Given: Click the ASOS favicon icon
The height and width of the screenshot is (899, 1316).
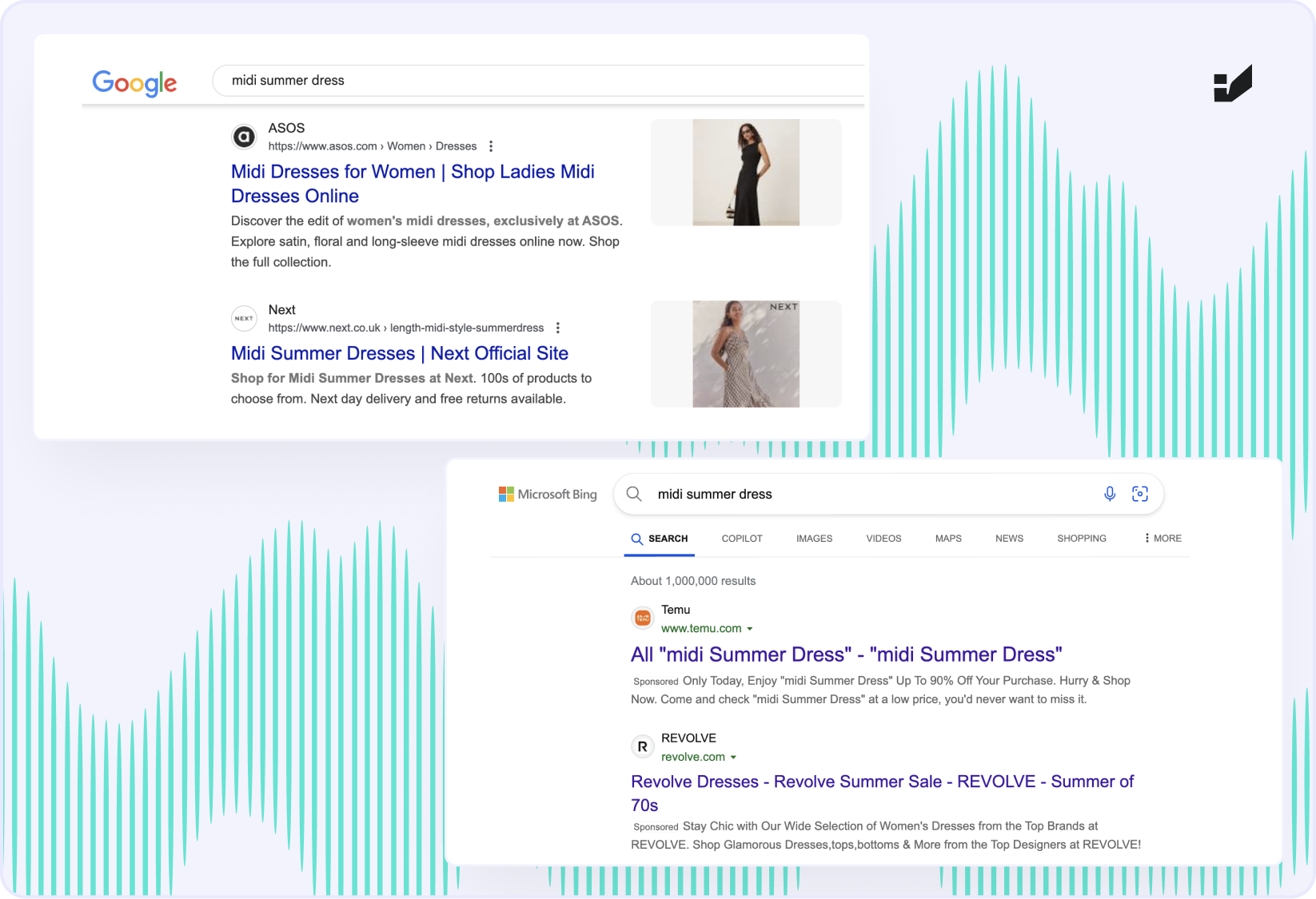Looking at the screenshot, I should click(244, 137).
